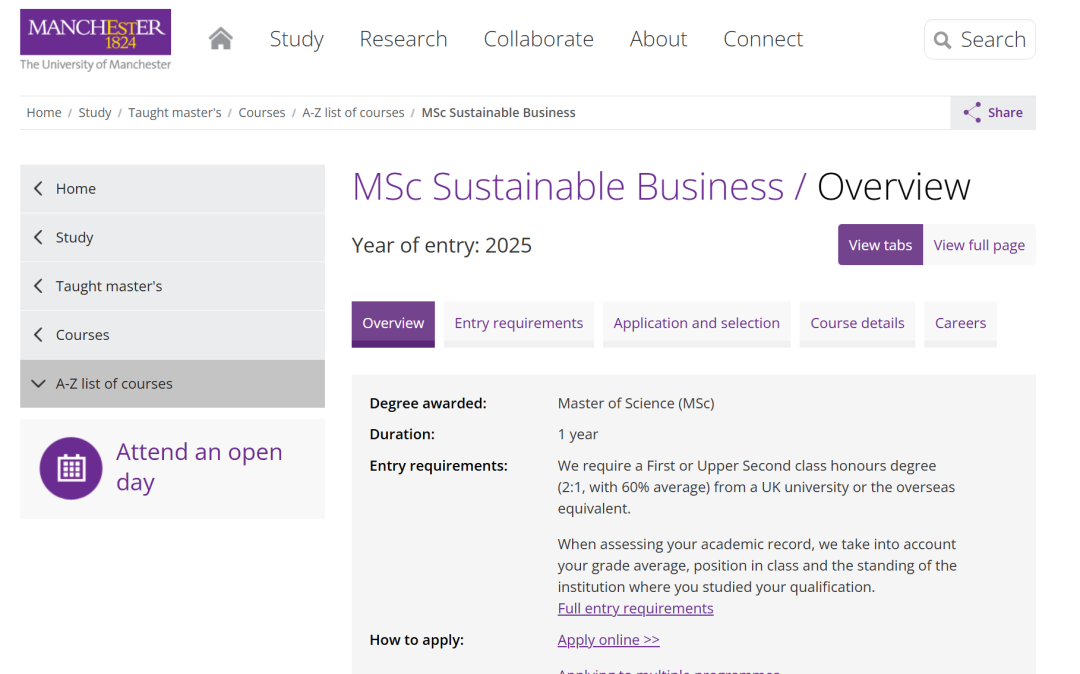Click the magnifier search icon
This screenshot has width=1080, height=674.
[x=942, y=40]
